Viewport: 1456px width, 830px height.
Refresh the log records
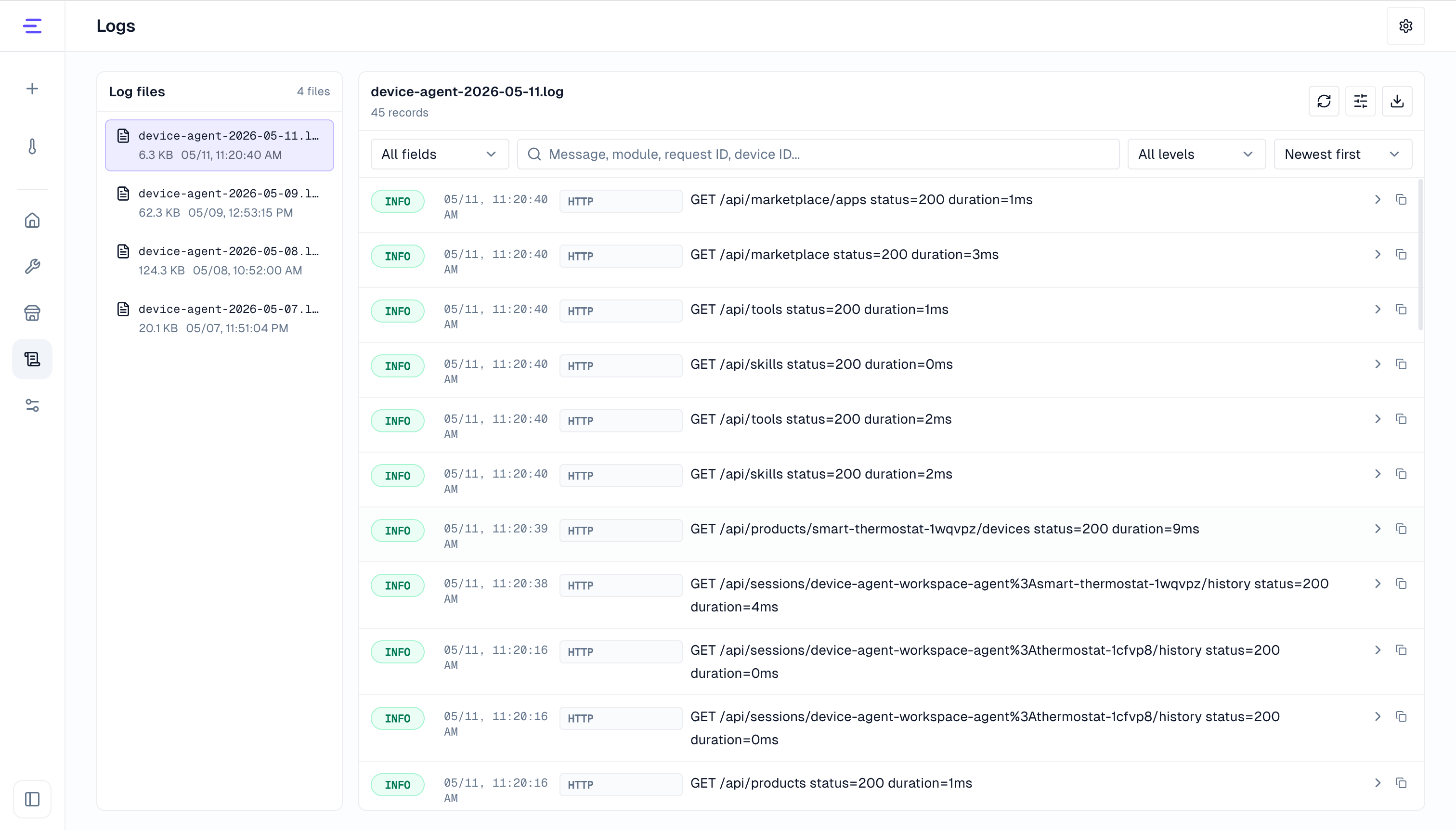[1324, 101]
